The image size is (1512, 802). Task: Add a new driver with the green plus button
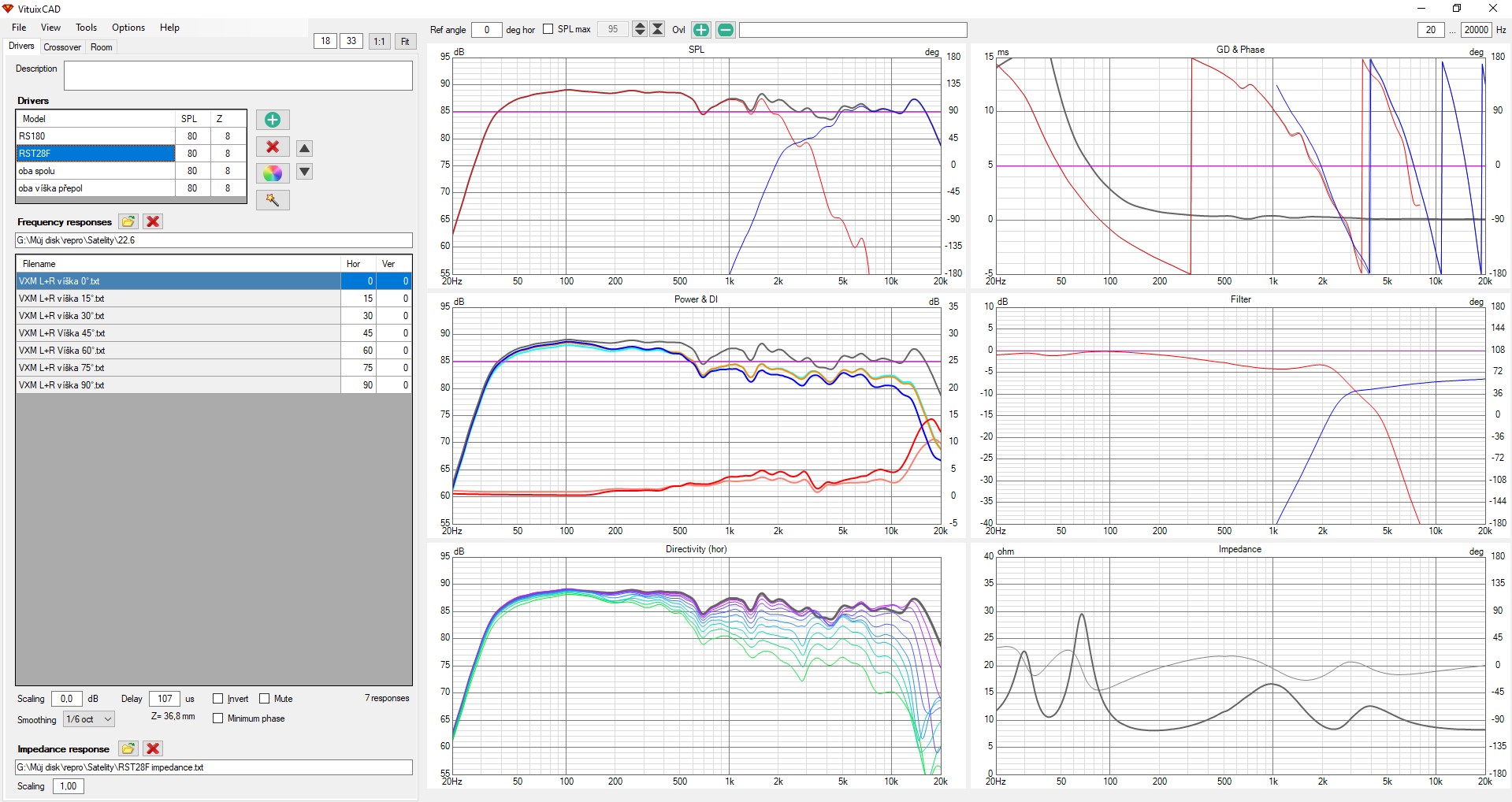coord(273,120)
